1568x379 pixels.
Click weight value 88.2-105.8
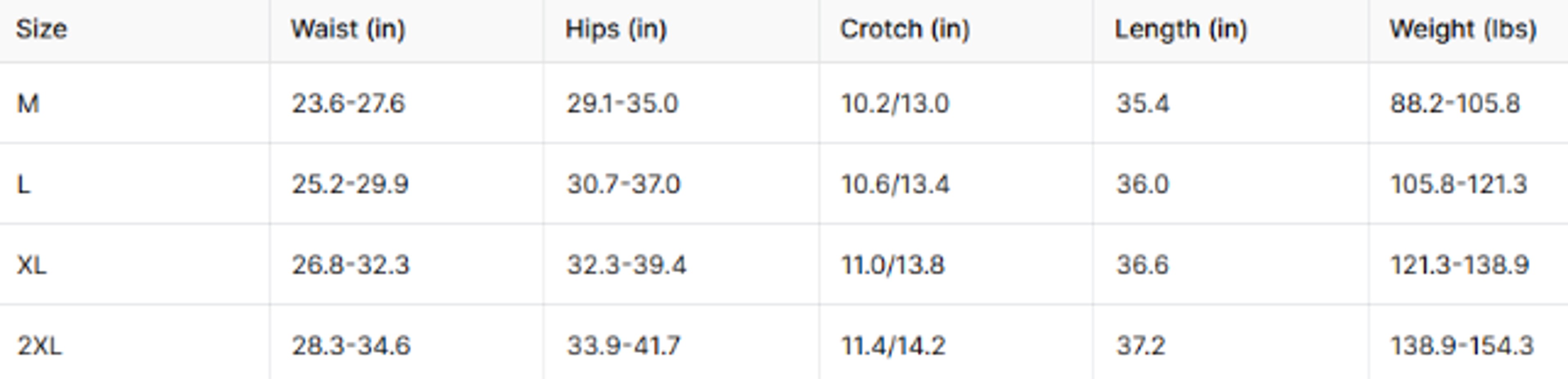[1455, 103]
